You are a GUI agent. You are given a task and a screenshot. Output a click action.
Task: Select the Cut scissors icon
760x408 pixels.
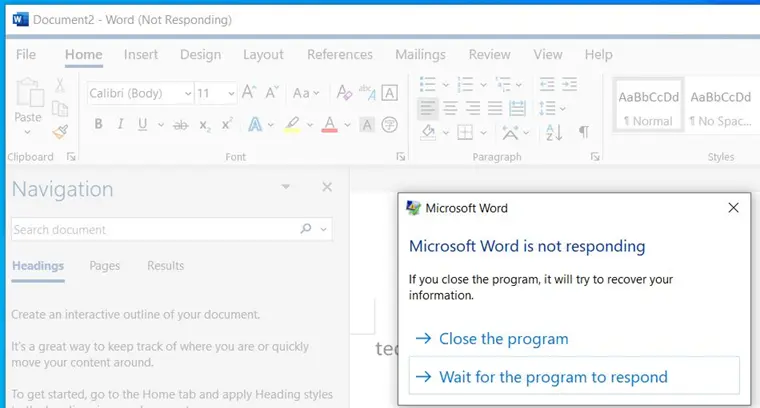pos(60,85)
